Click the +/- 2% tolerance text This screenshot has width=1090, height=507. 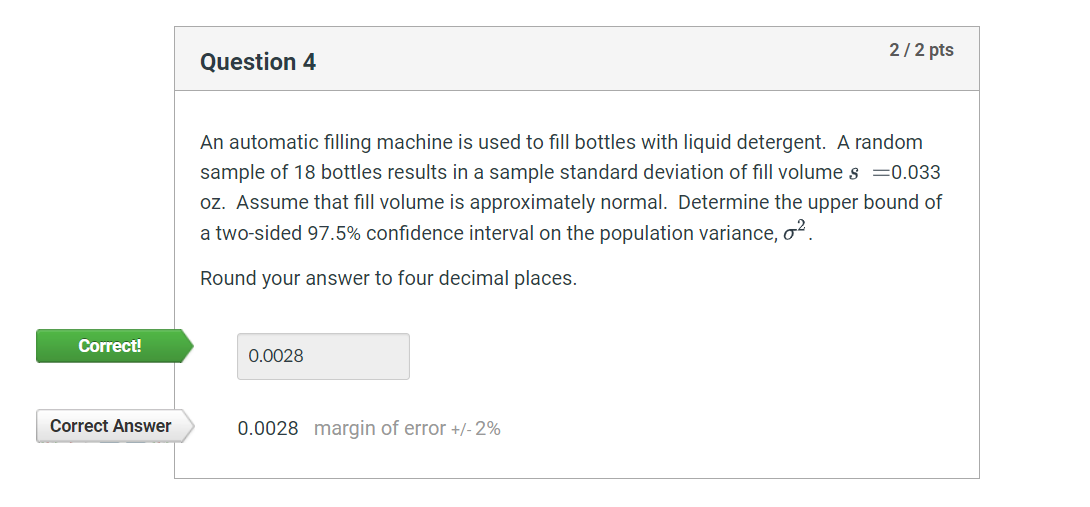[x=475, y=429]
